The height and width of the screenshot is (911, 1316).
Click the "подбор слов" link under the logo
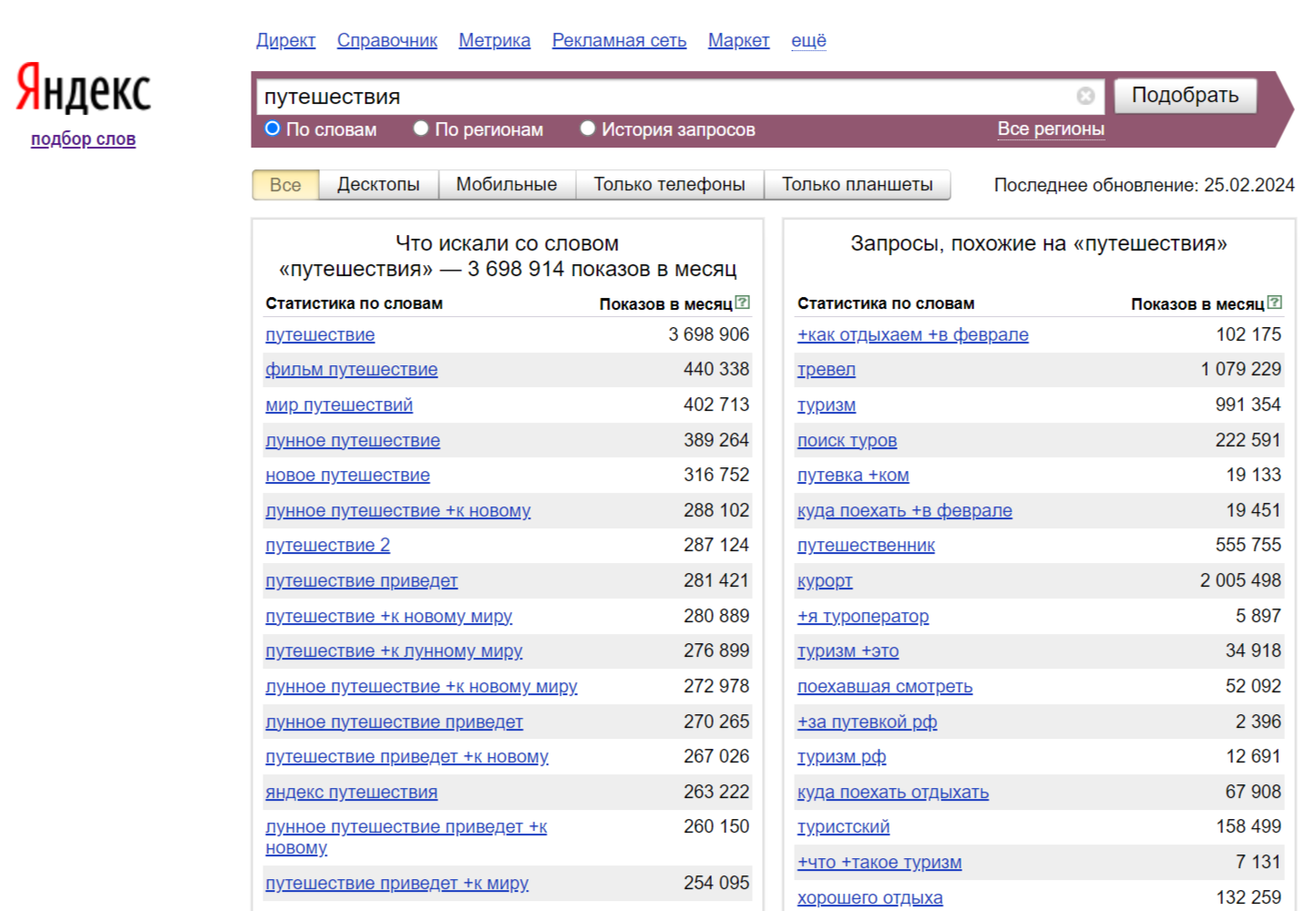[83, 138]
